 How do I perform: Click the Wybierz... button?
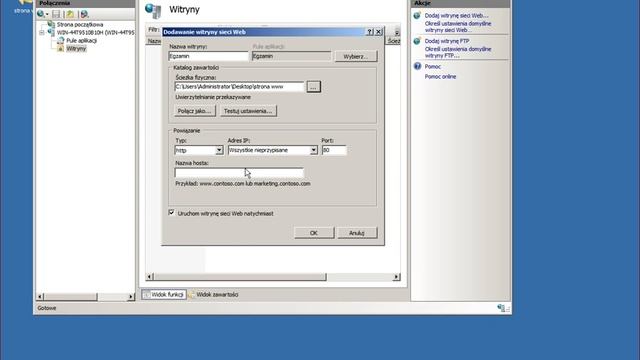356,56
